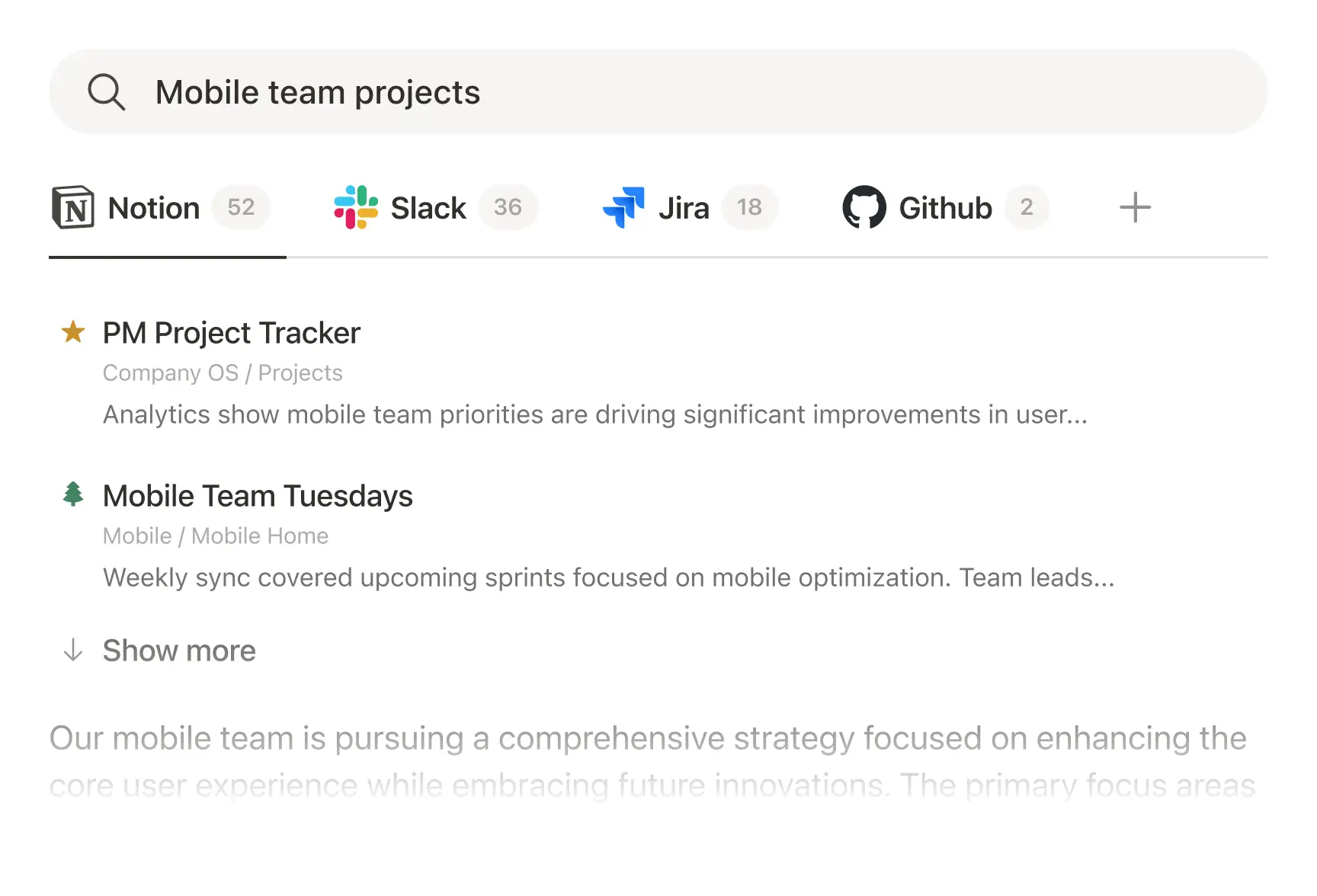Viewport: 1317px width, 896px height.
Task: Click the search magnifier icon
Action: pyautogui.click(x=106, y=92)
